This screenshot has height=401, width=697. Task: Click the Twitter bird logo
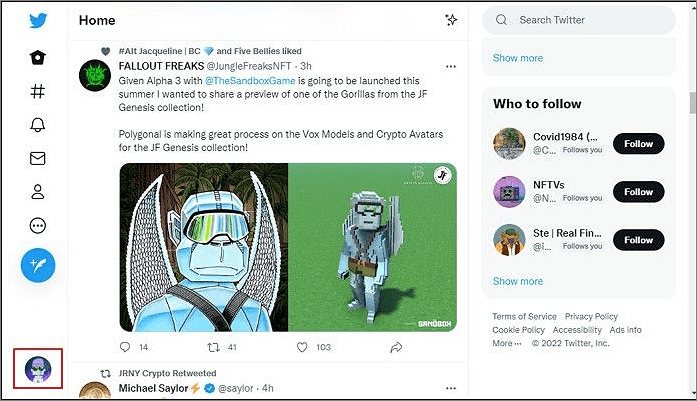pyautogui.click(x=38, y=21)
